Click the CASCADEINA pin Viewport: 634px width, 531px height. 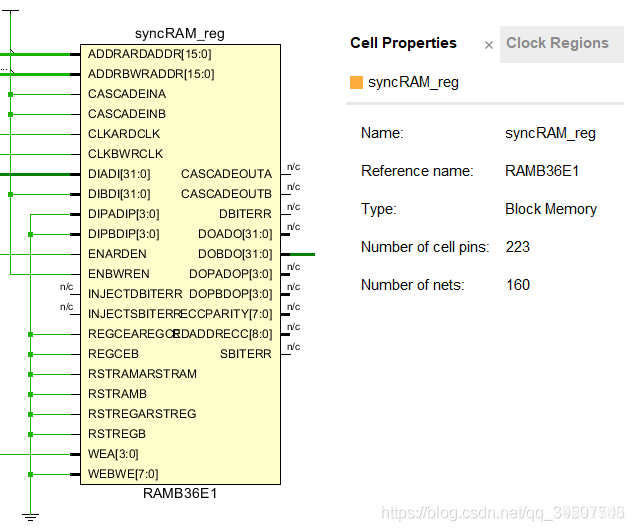click(x=127, y=94)
